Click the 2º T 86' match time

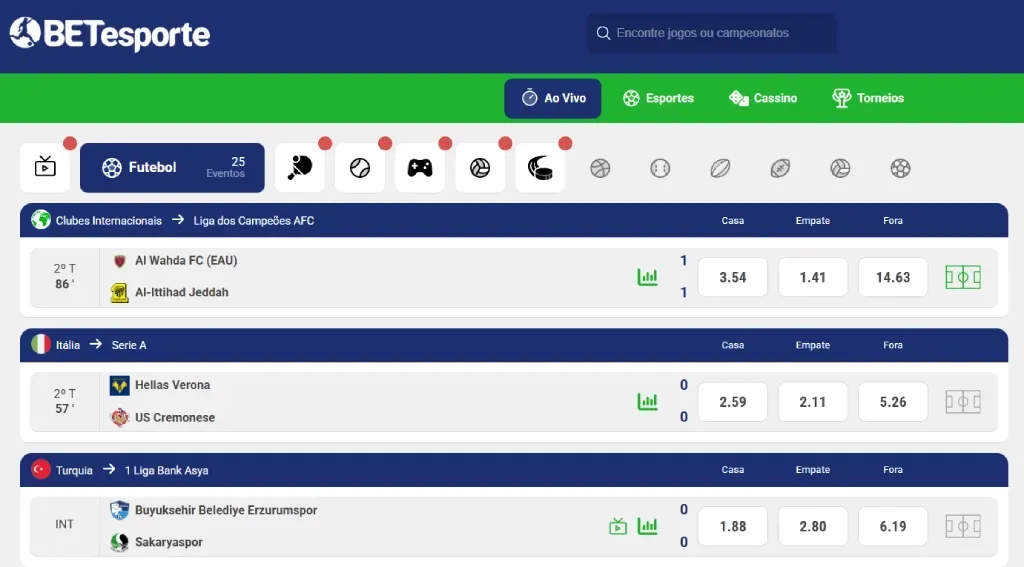click(64, 276)
